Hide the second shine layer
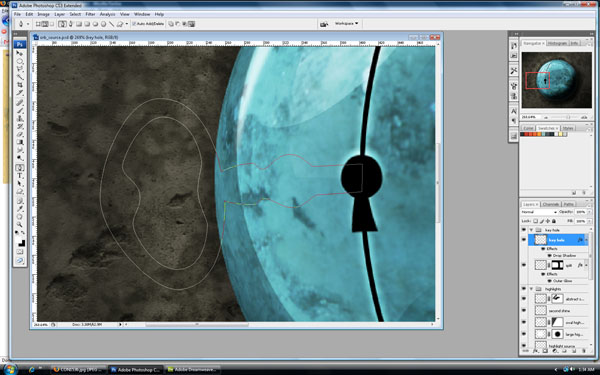The height and width of the screenshot is (375, 600). [524, 310]
